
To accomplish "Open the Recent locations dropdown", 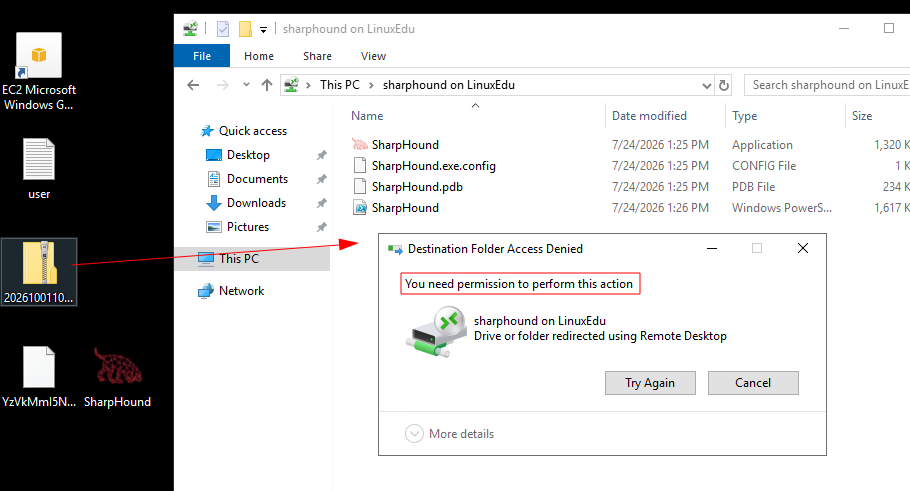I will pos(246,85).
